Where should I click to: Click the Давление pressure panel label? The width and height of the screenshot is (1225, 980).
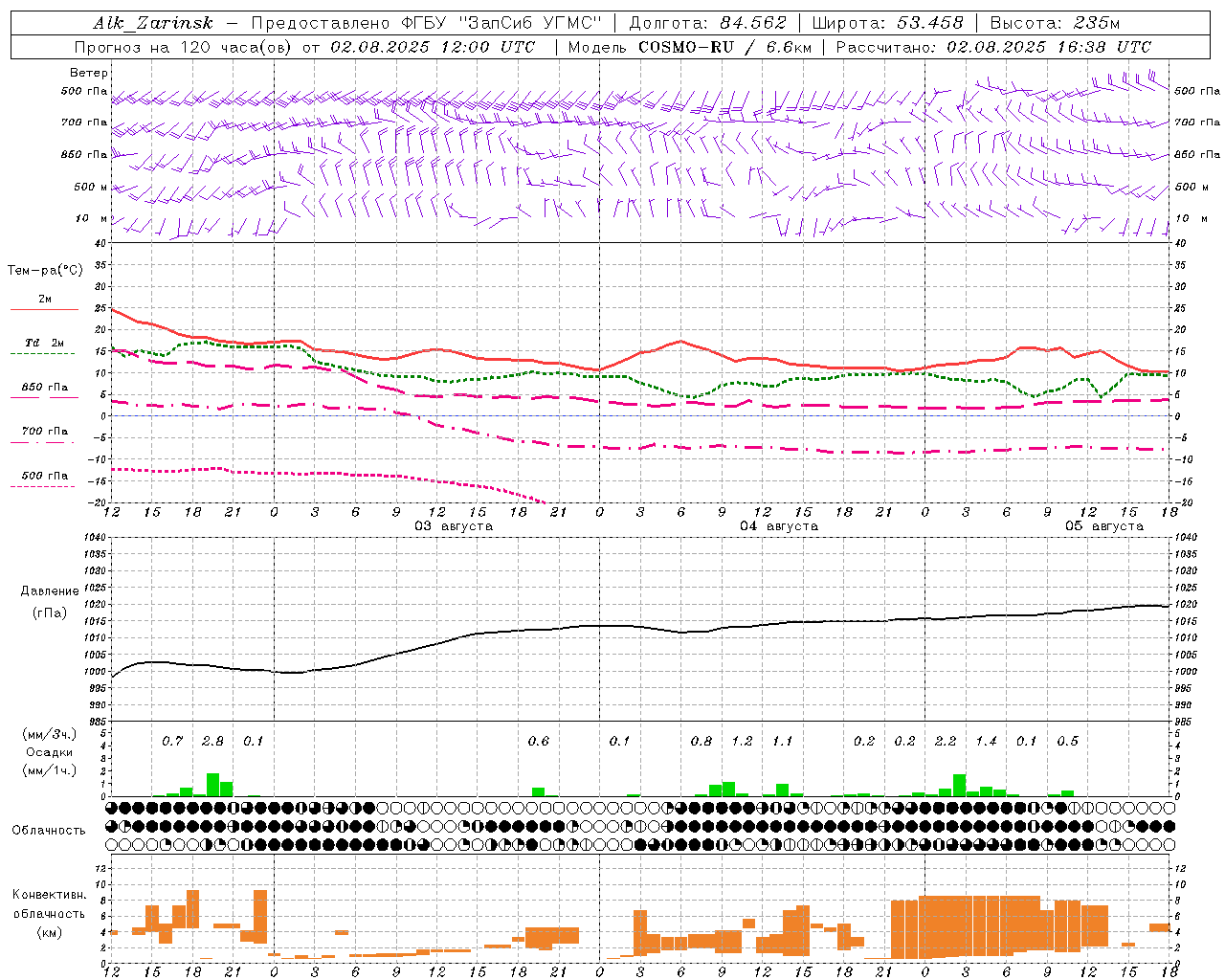click(50, 591)
